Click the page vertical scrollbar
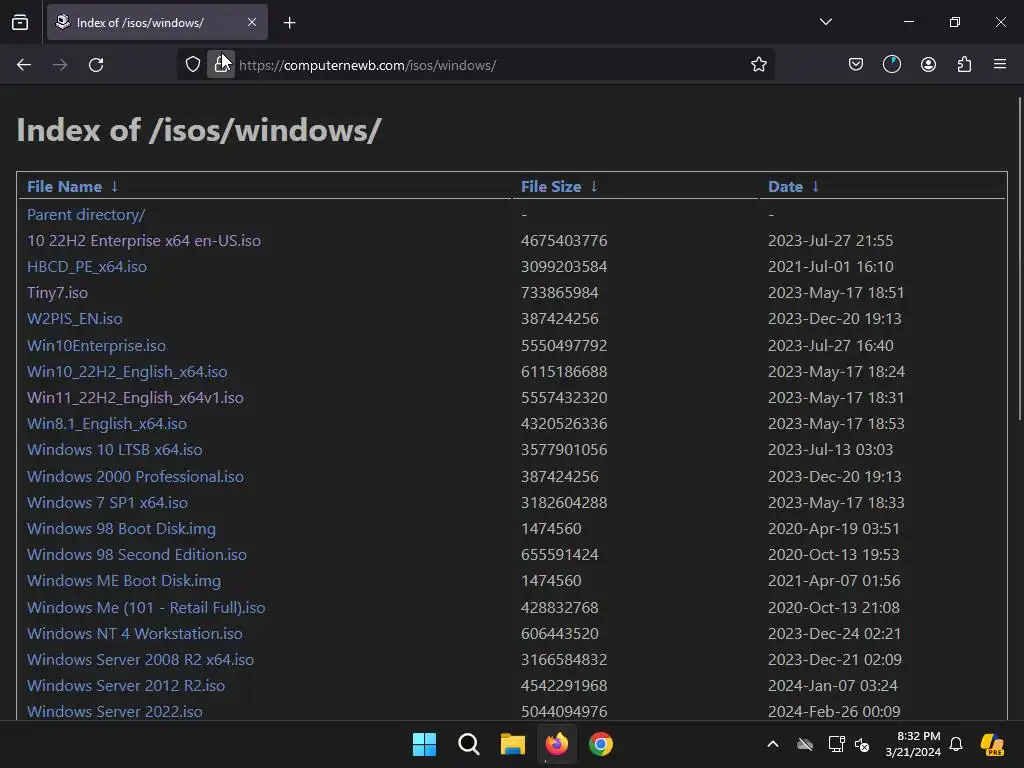Image resolution: width=1024 pixels, height=768 pixels. 1019,258
